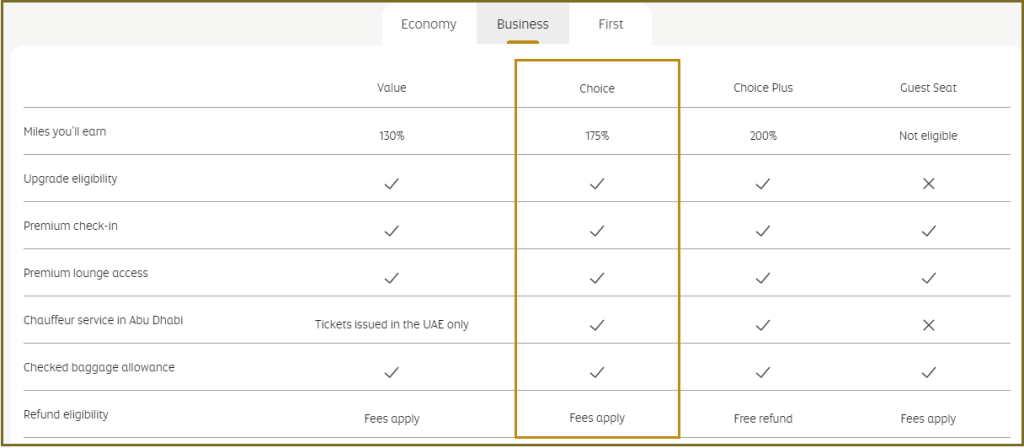The width and height of the screenshot is (1024, 448).
Task: Click the Guest Seat column header
Action: 928,88
